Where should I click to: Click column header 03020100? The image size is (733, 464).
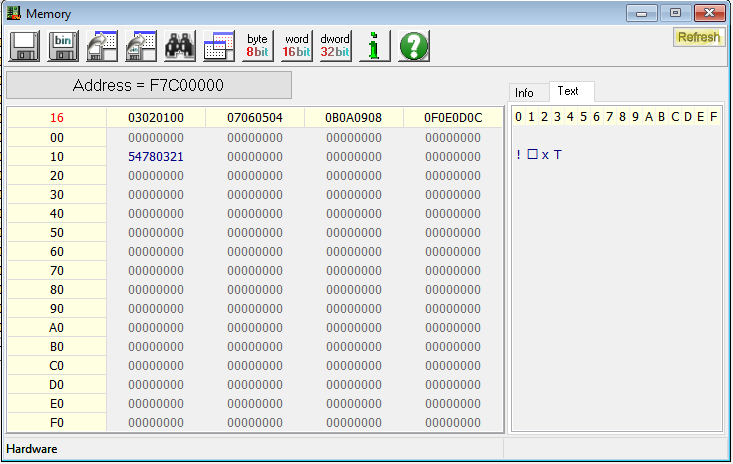coord(156,118)
